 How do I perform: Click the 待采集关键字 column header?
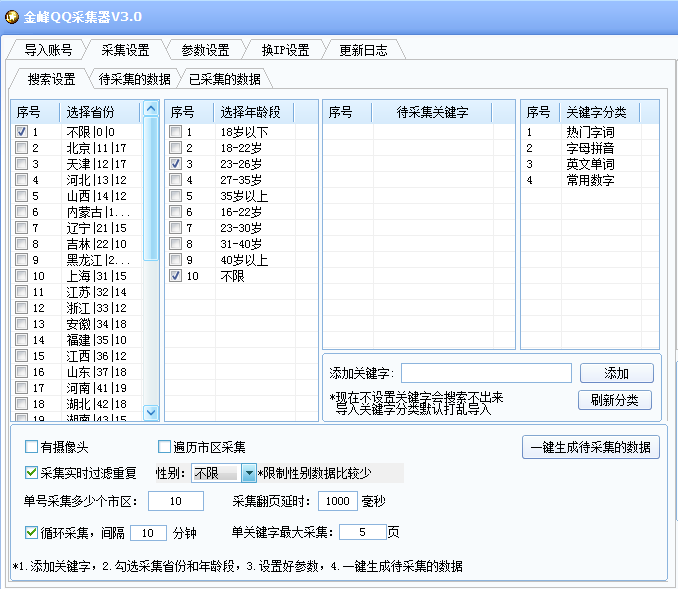432,112
